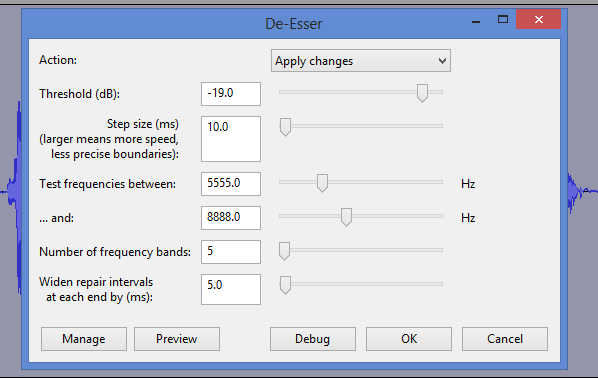The height and width of the screenshot is (378, 598).
Task: Click the Widen repair intervals slider thumb
Action: 285,285
